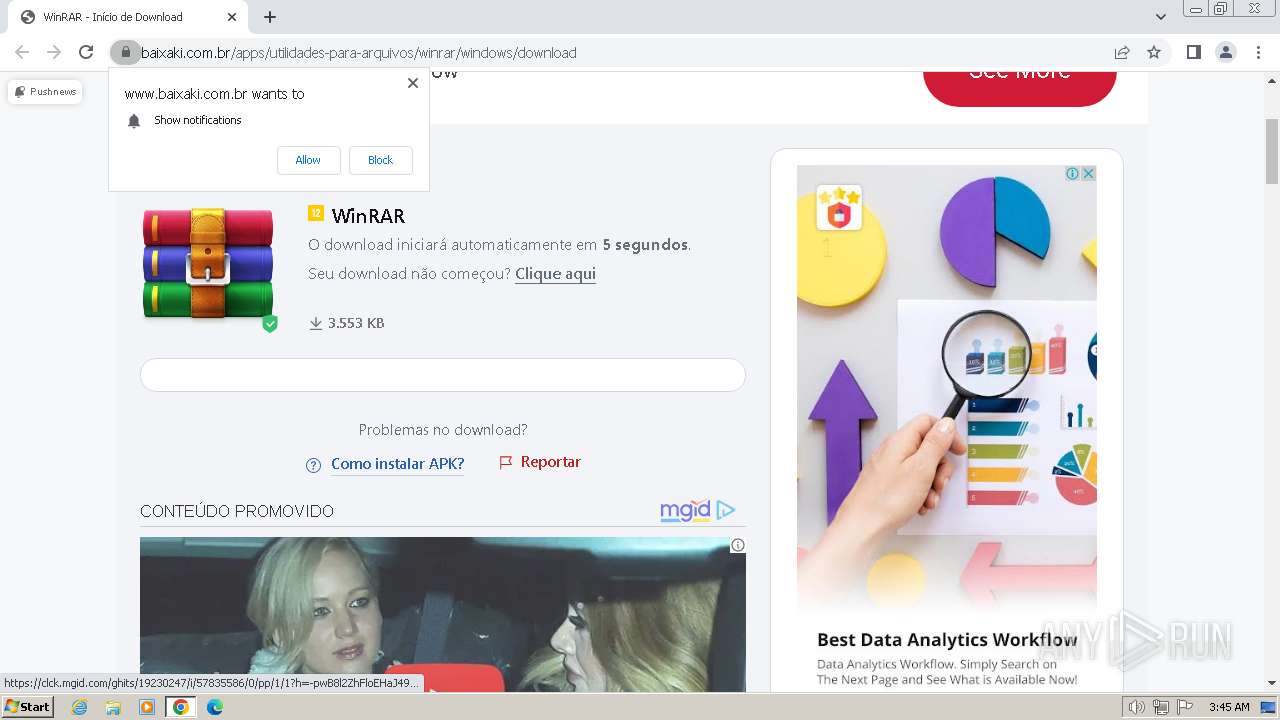Open 'Como instalar APK?' help link
The height and width of the screenshot is (720, 1280).
point(398,463)
